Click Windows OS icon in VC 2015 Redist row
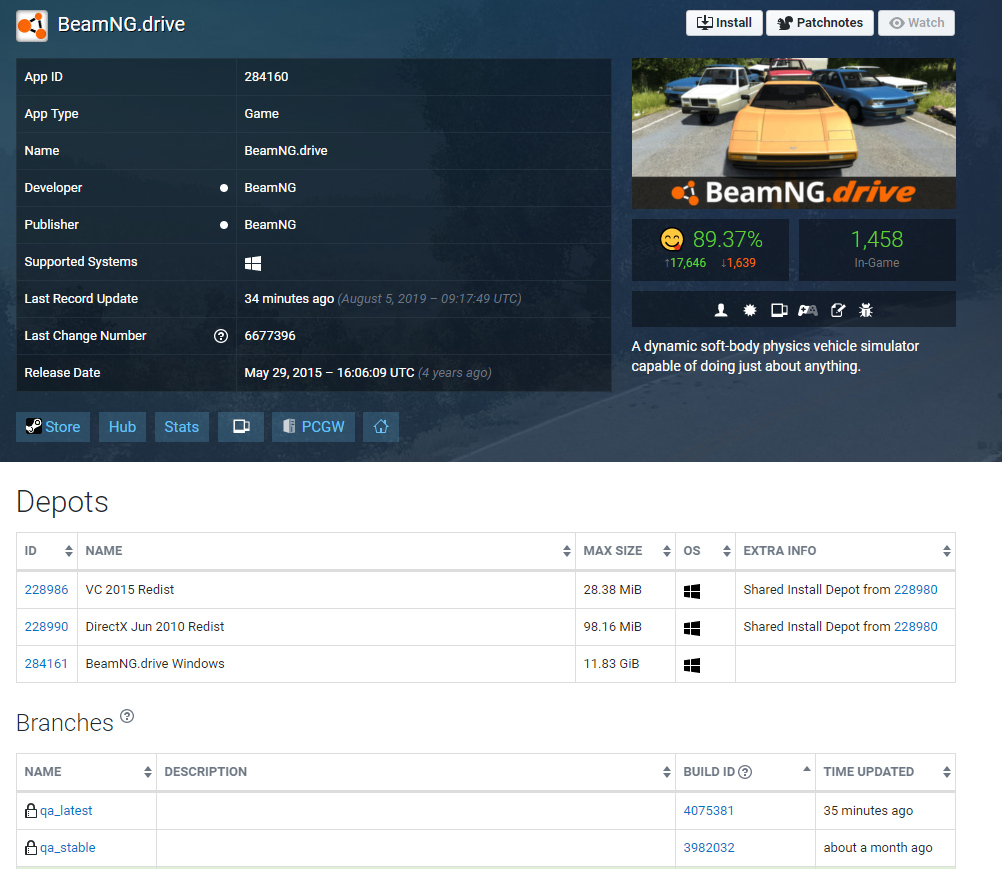This screenshot has width=1002, height=869. click(x=692, y=591)
